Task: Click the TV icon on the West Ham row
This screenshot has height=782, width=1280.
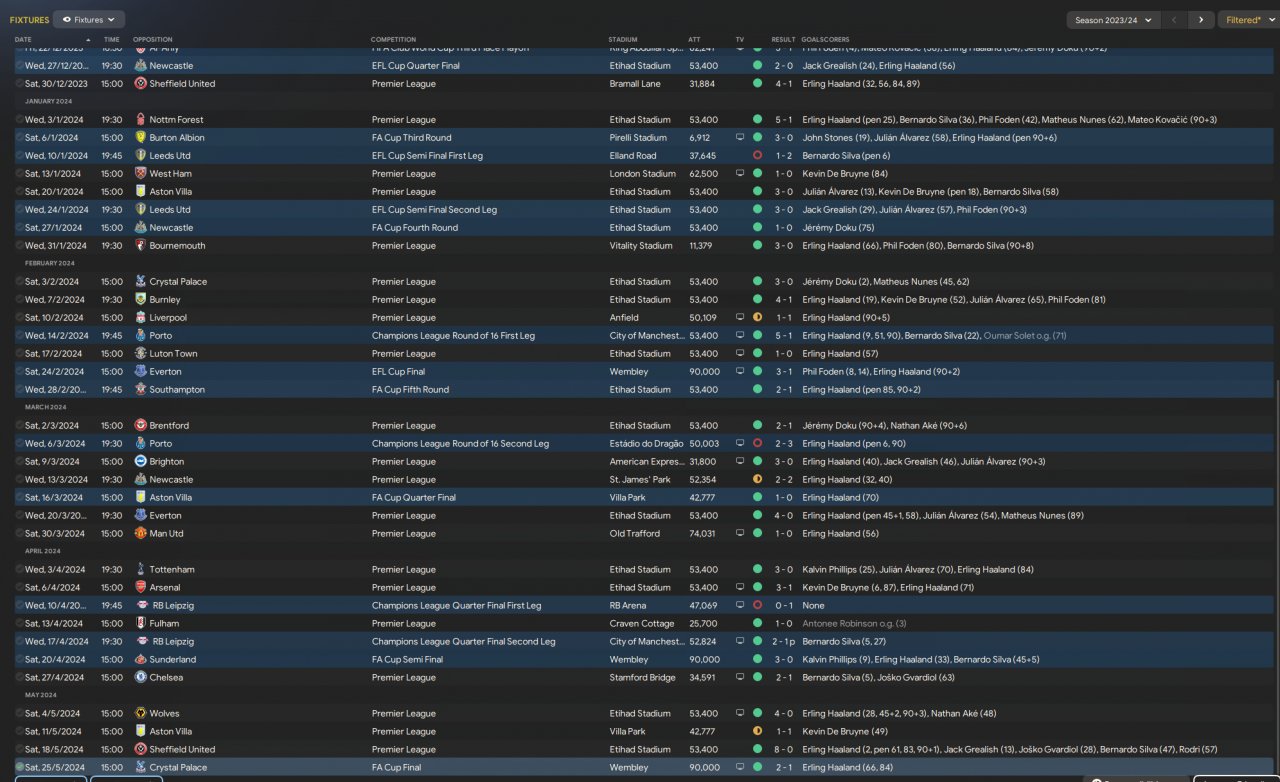Action: point(740,174)
